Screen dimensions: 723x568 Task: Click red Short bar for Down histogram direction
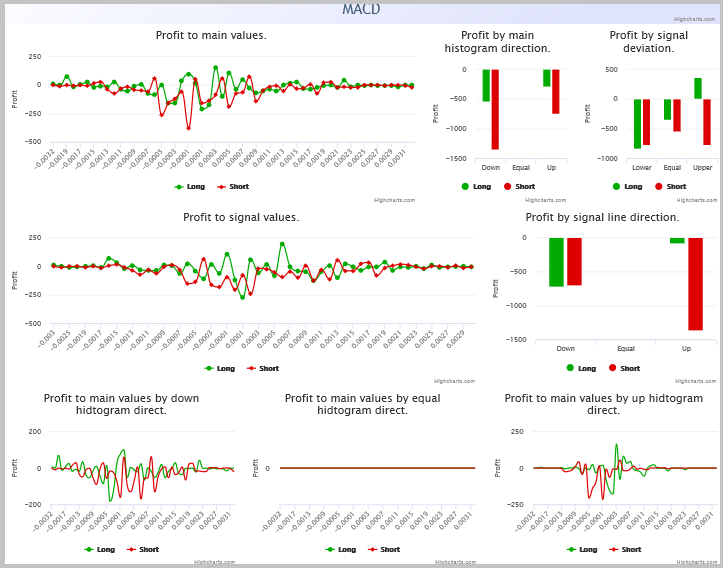(x=495, y=109)
